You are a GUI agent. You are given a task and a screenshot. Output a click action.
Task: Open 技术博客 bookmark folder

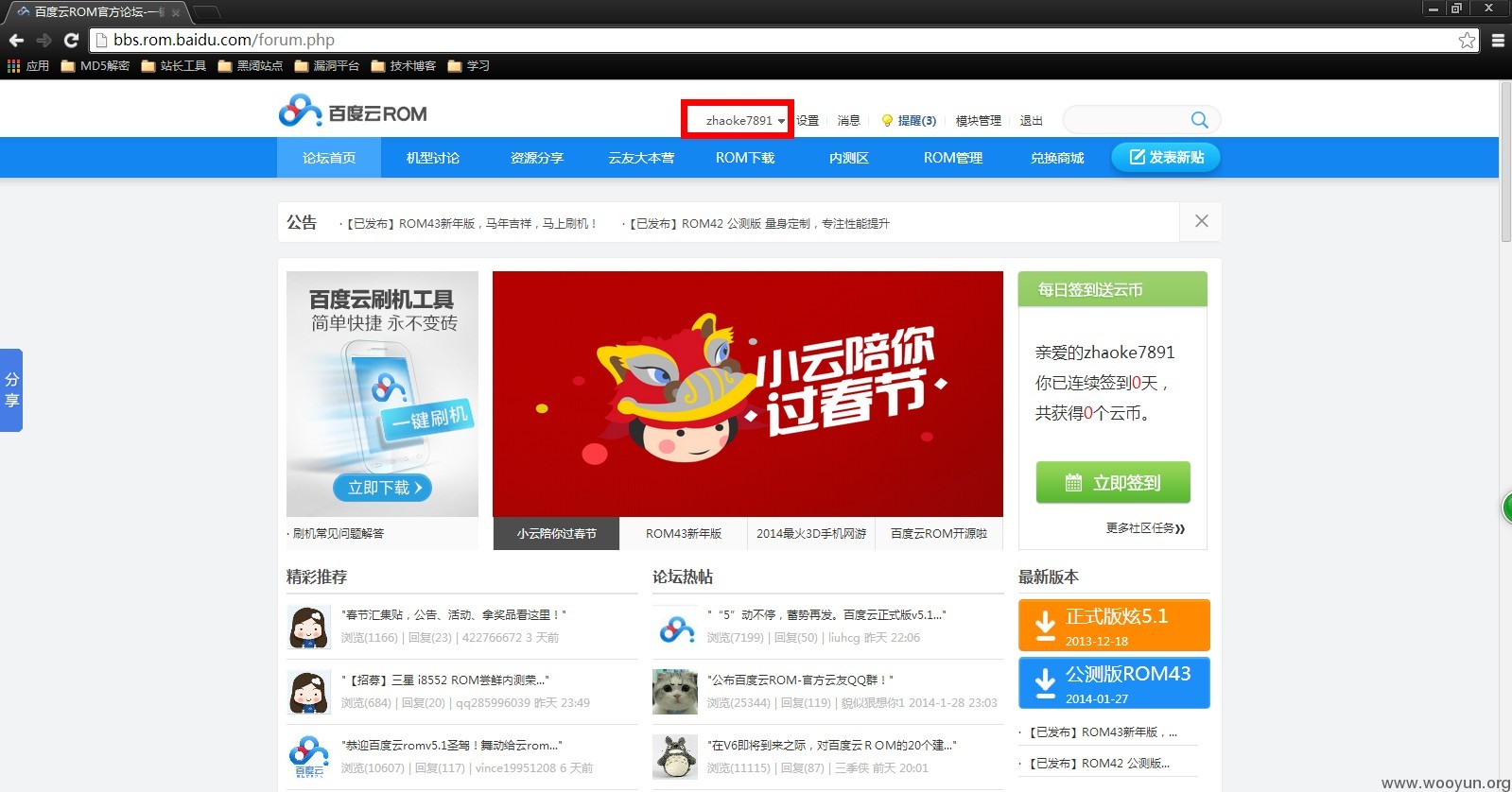tap(404, 66)
